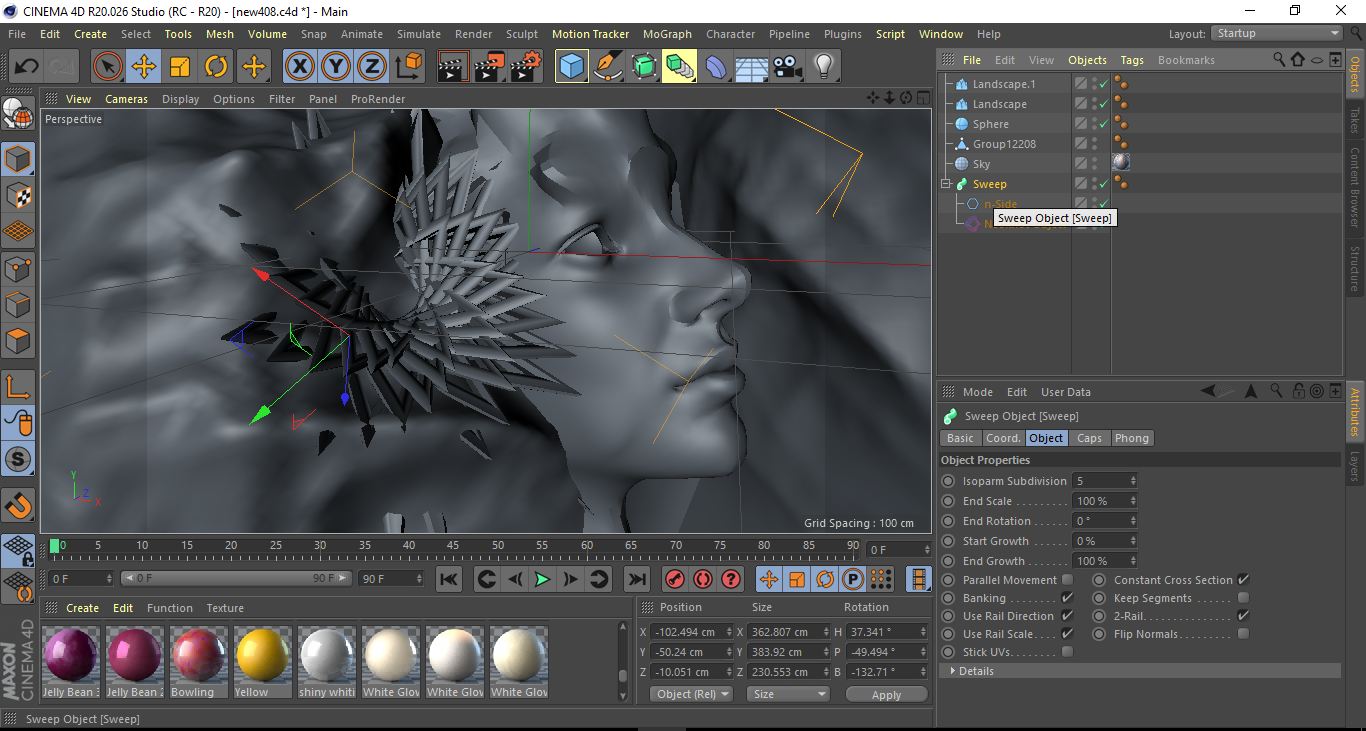Click Autokeying button

tap(703, 579)
